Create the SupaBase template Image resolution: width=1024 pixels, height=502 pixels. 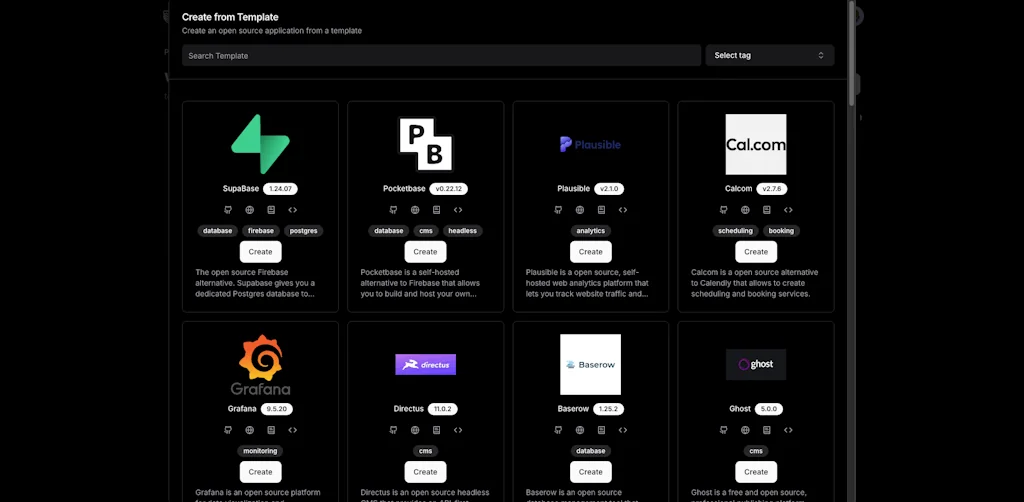point(260,252)
